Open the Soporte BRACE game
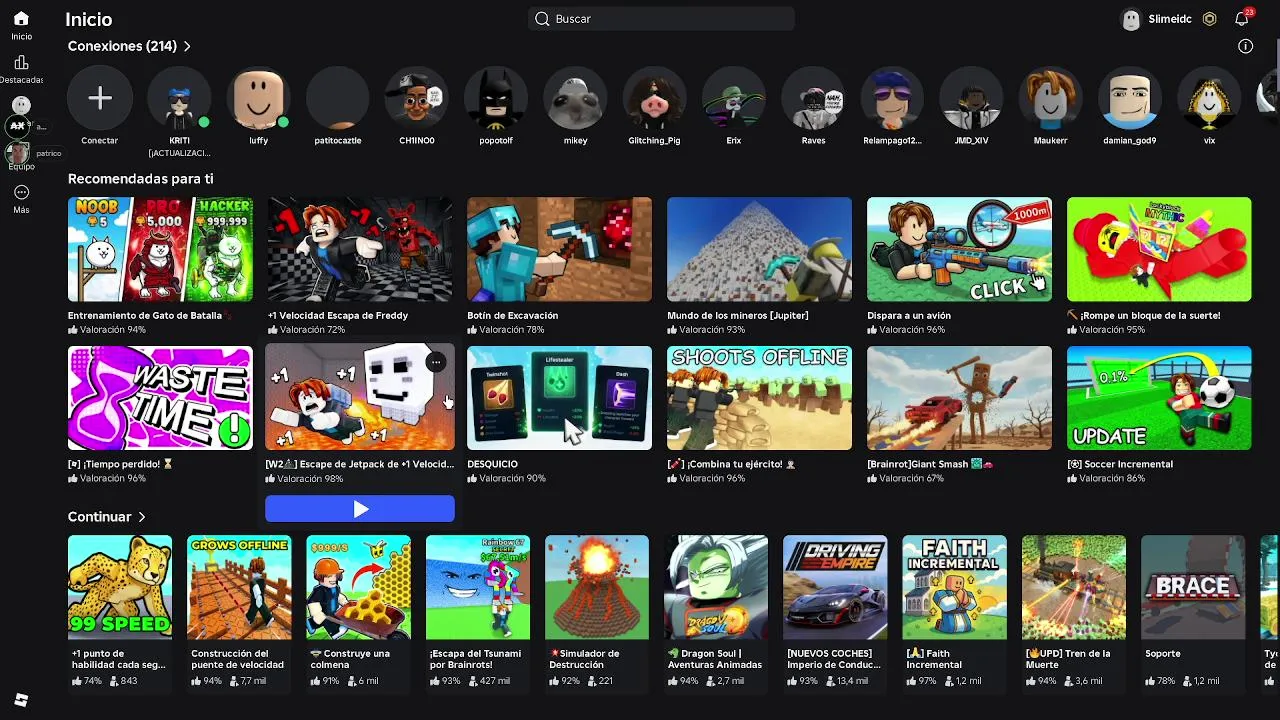The height and width of the screenshot is (720, 1280). 1193,587
